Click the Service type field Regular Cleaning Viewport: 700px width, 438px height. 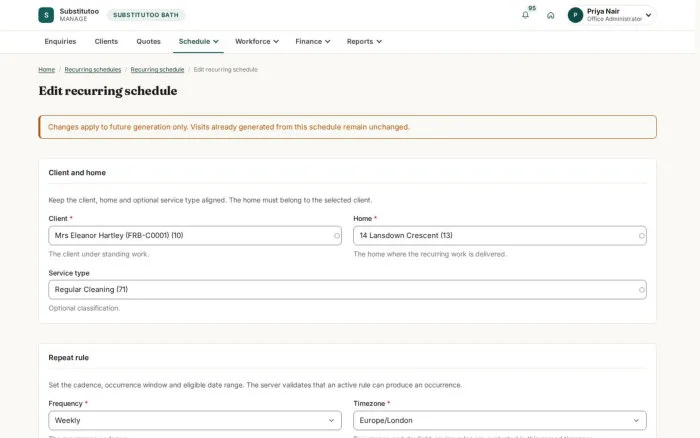[x=347, y=290]
